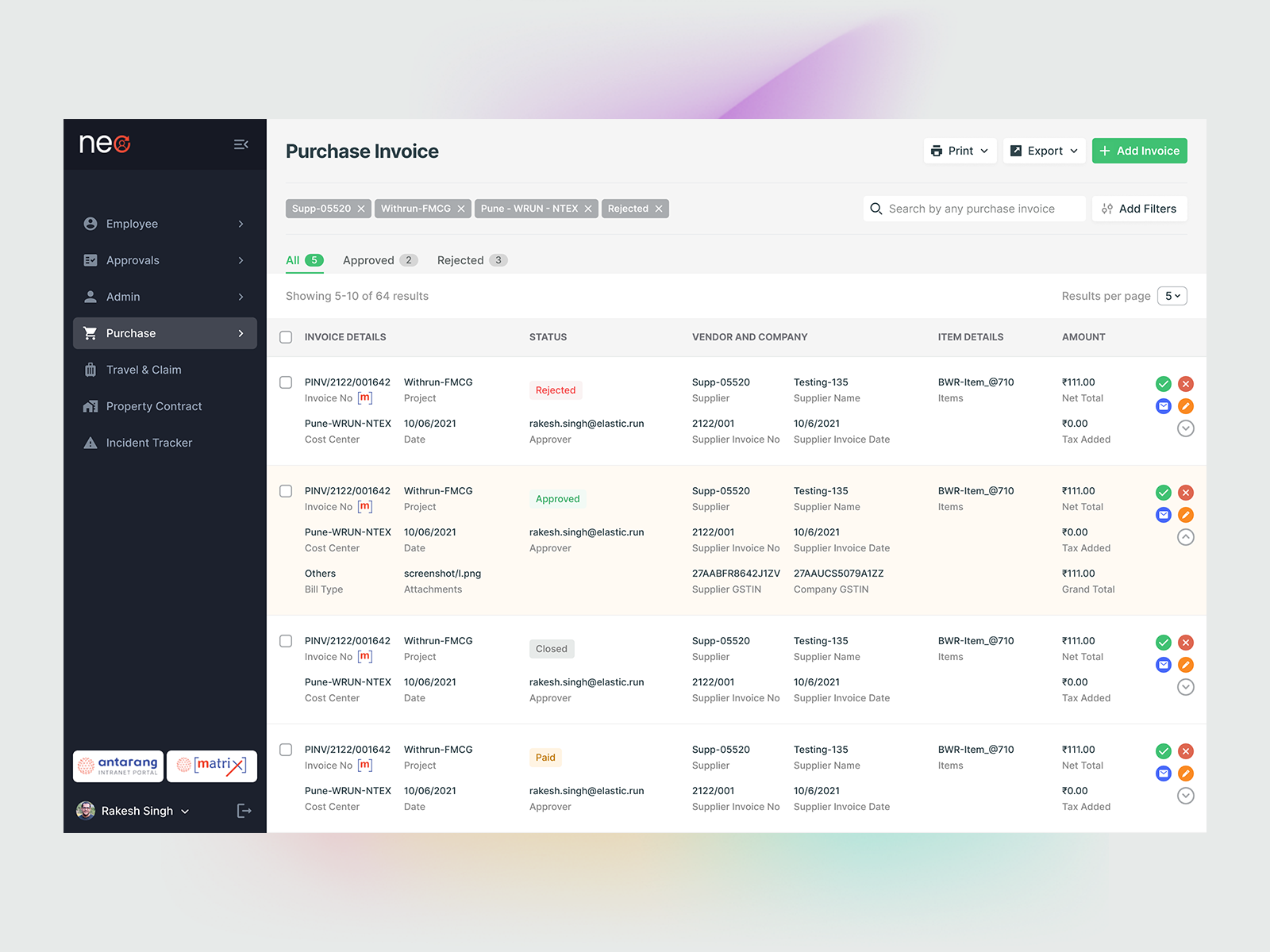Collapse the Approved invoice row details

[x=1186, y=537]
